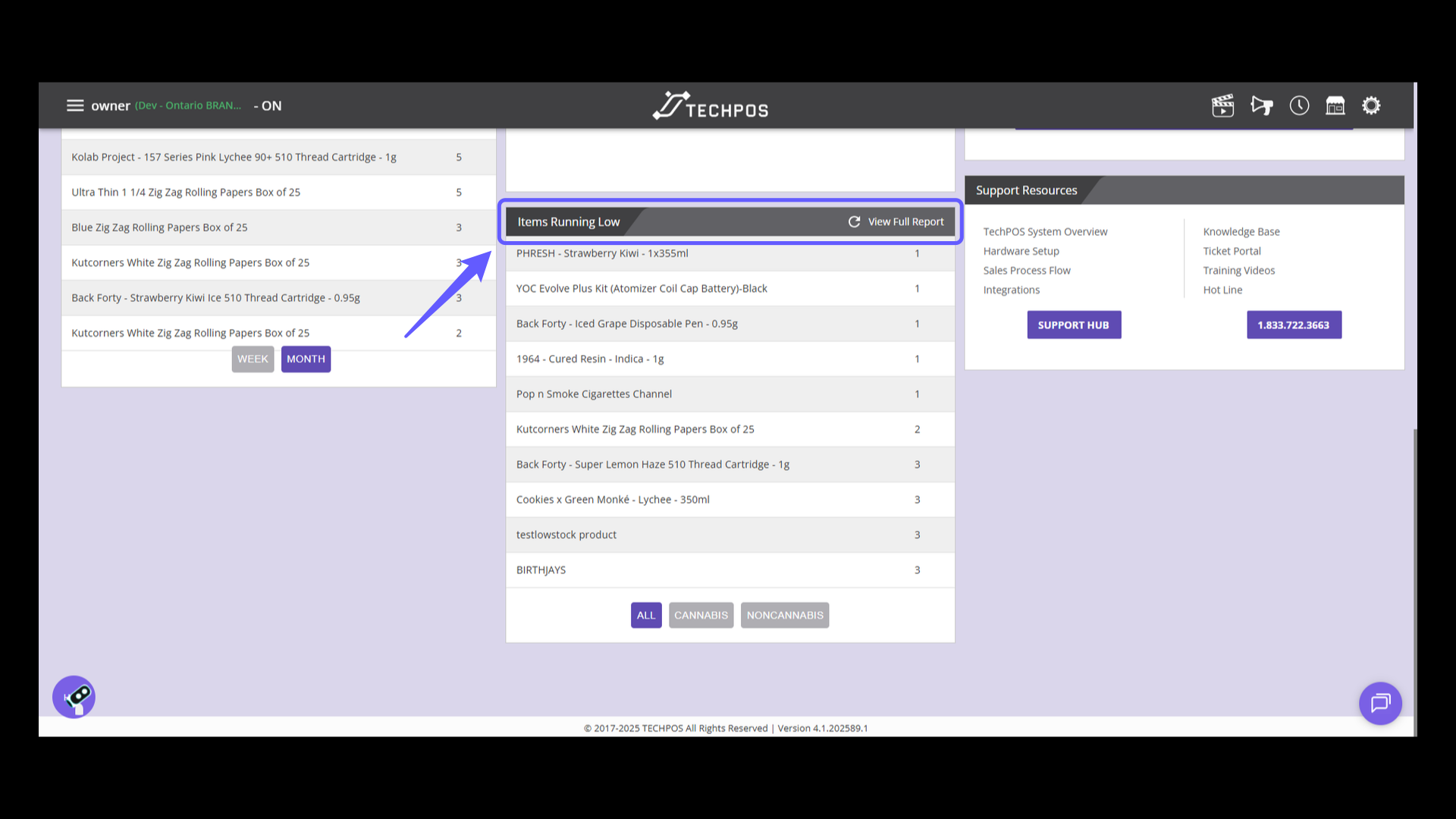This screenshot has height=819, width=1456.
Task: Open Hardware Setup link
Action: point(1021,251)
